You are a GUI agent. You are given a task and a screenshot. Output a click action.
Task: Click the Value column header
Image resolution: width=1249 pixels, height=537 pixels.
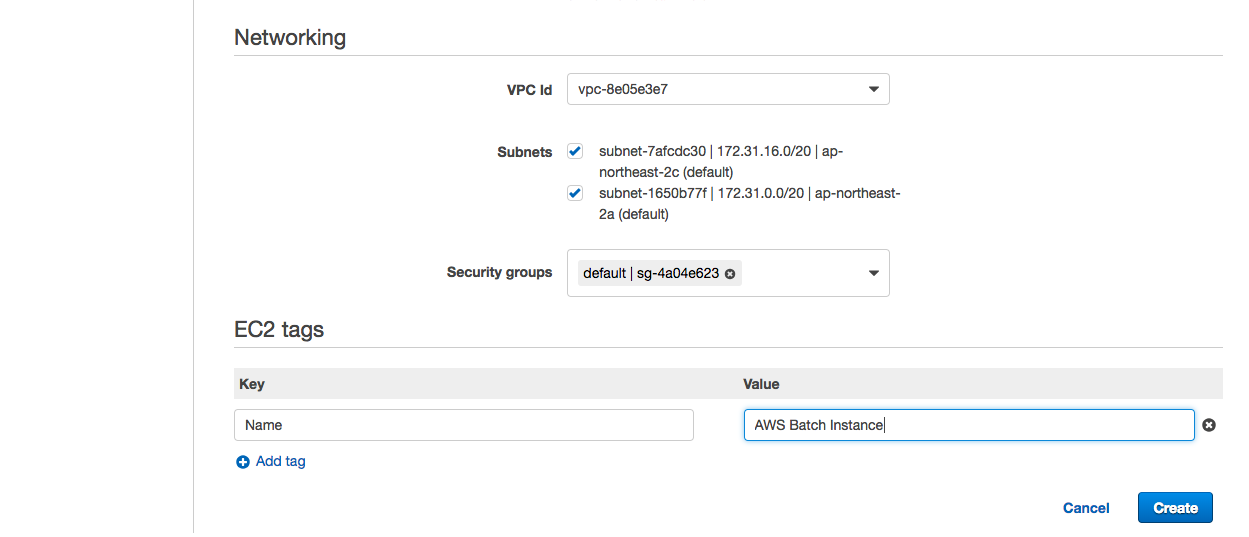point(761,384)
